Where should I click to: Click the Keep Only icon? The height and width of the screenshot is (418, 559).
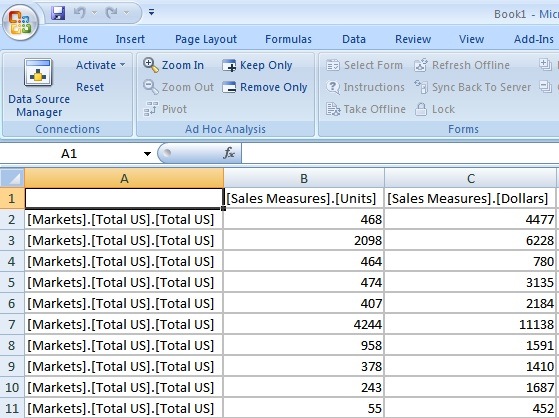coord(229,66)
